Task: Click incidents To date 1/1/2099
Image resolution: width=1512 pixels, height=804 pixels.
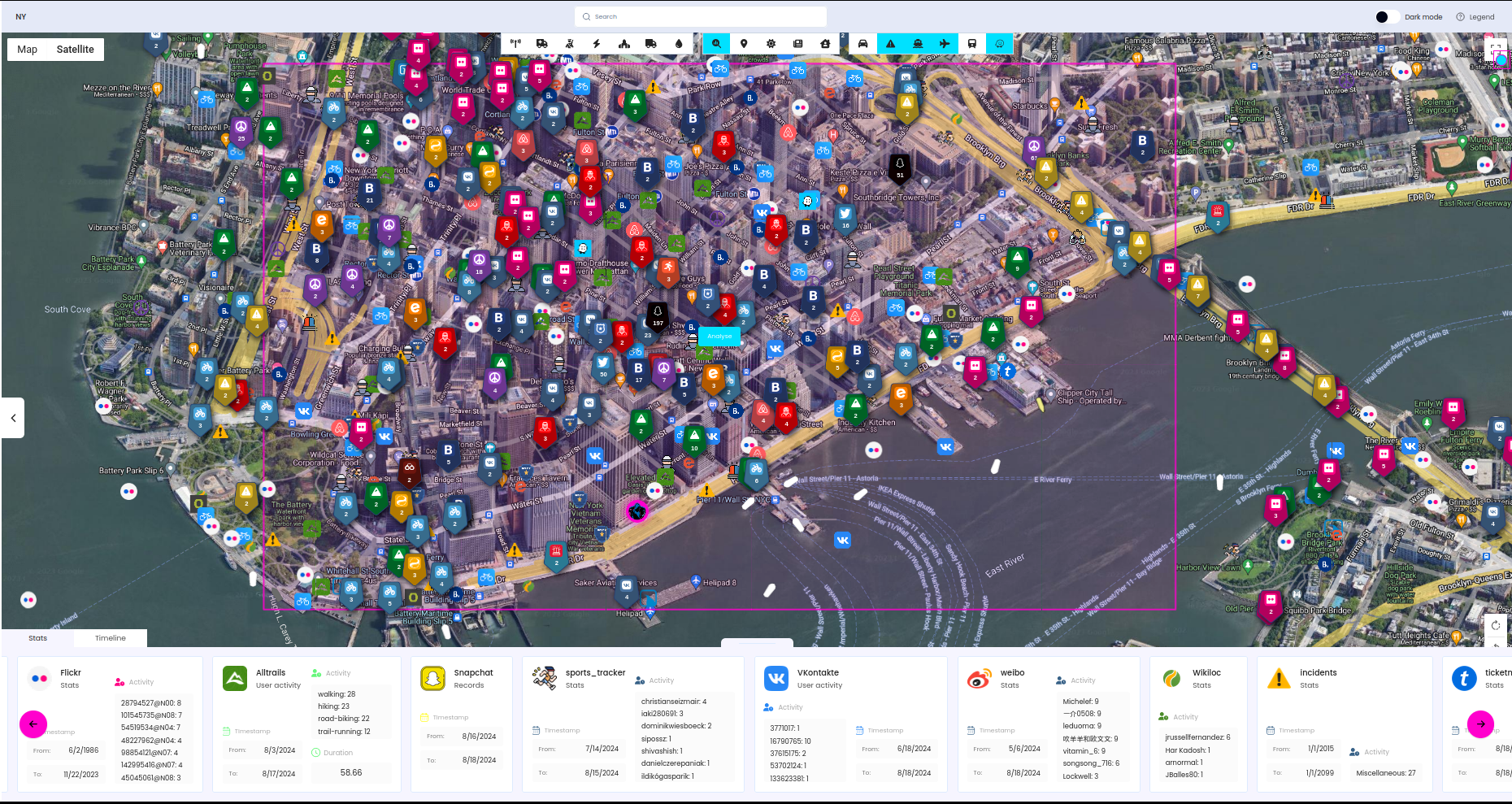Action: (x=1321, y=773)
